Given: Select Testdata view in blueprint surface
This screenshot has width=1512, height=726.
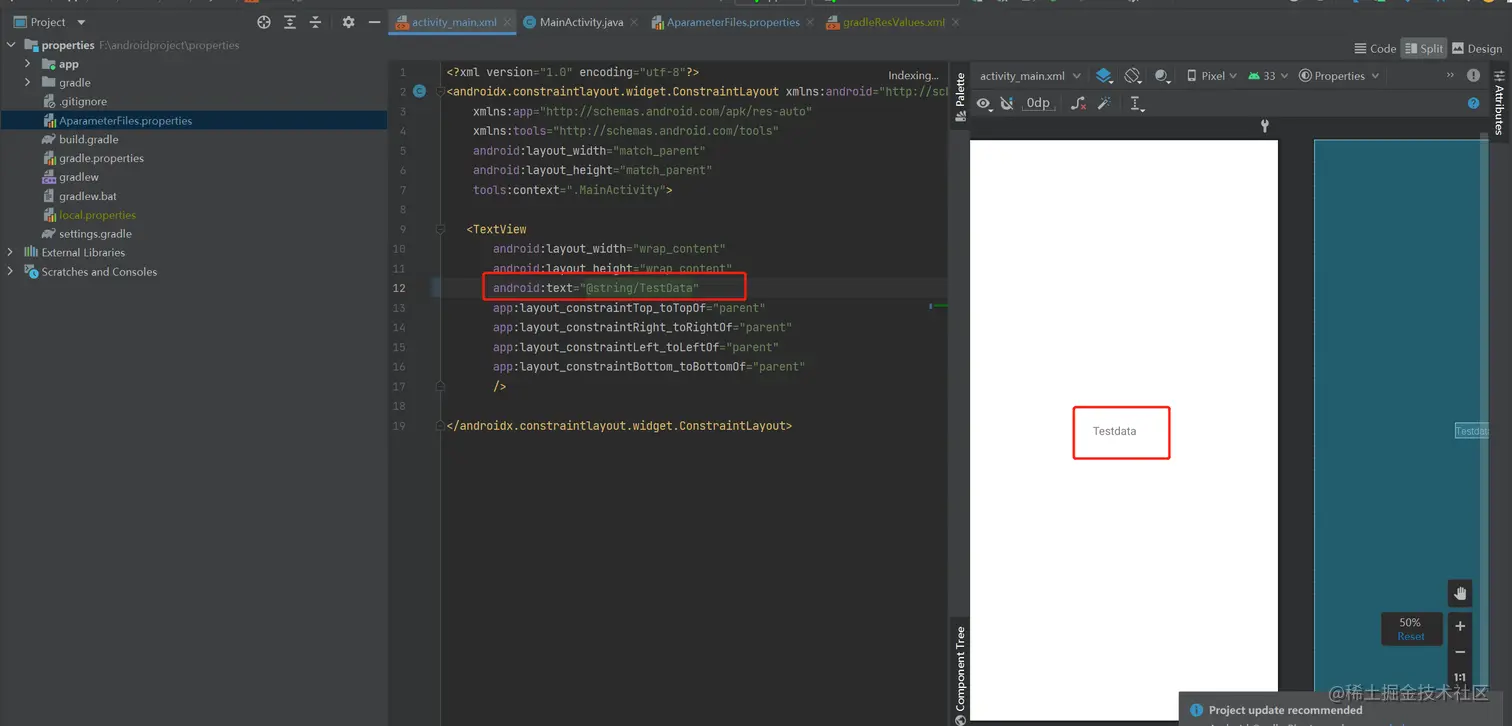Looking at the screenshot, I should (1471, 431).
